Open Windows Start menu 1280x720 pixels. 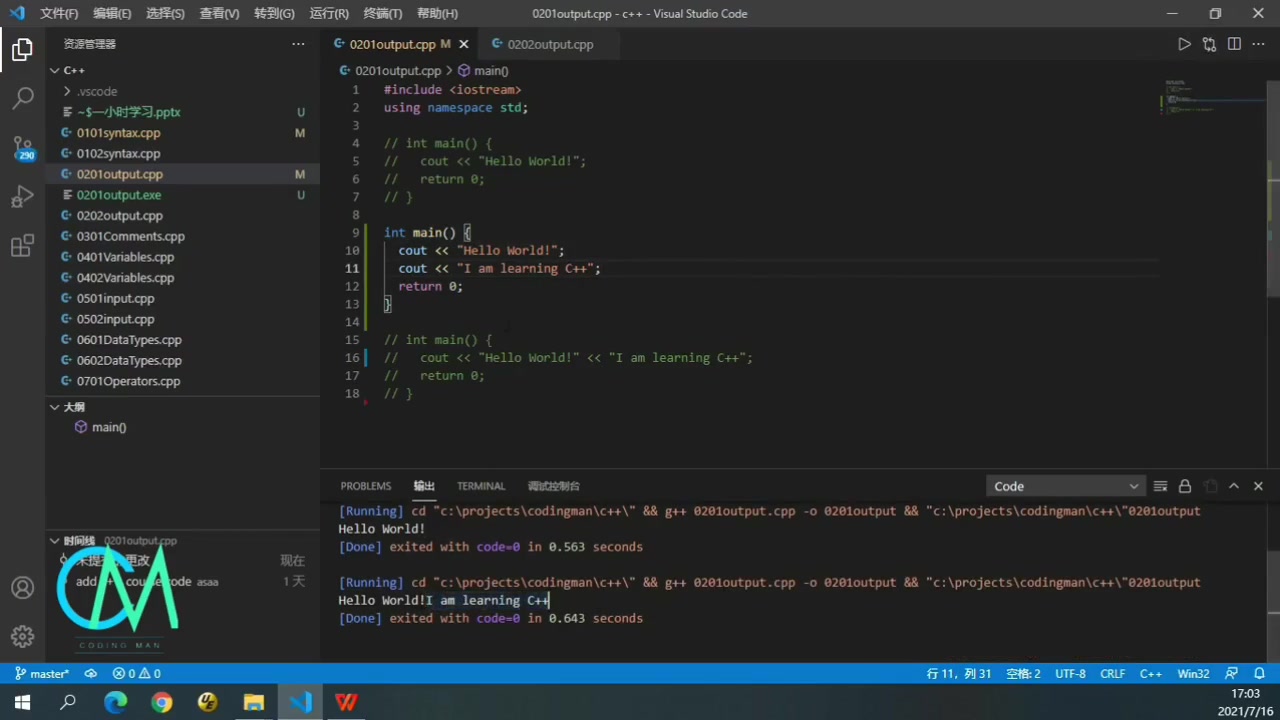pos(22,702)
